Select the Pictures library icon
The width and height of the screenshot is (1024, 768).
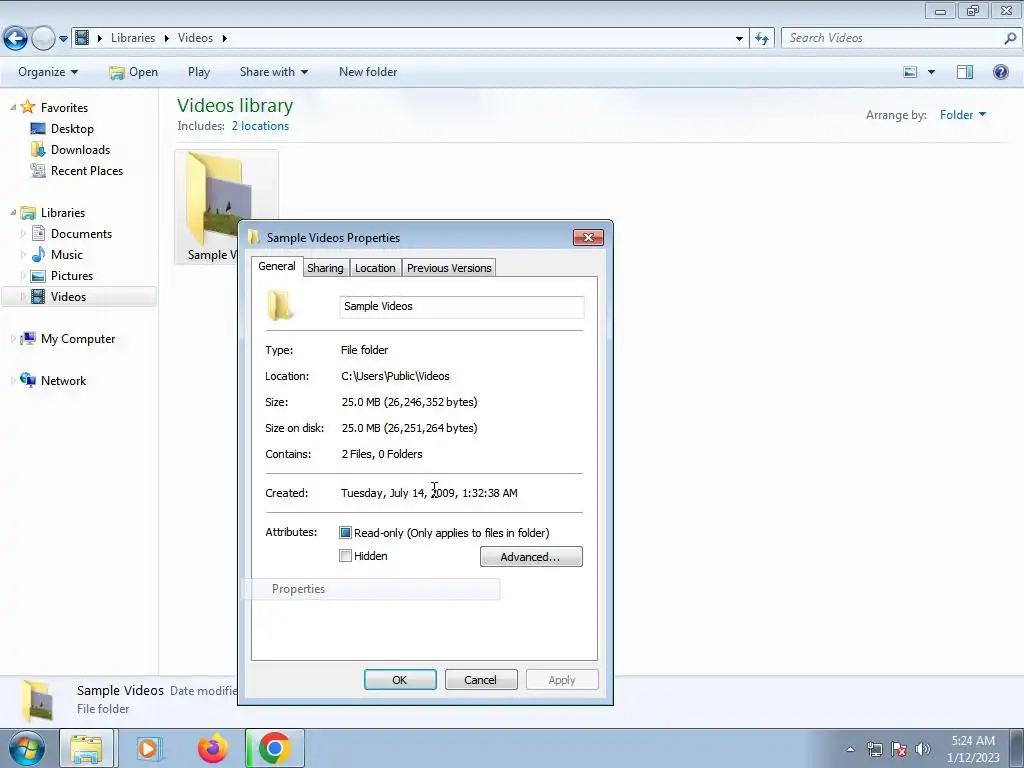pos(39,276)
